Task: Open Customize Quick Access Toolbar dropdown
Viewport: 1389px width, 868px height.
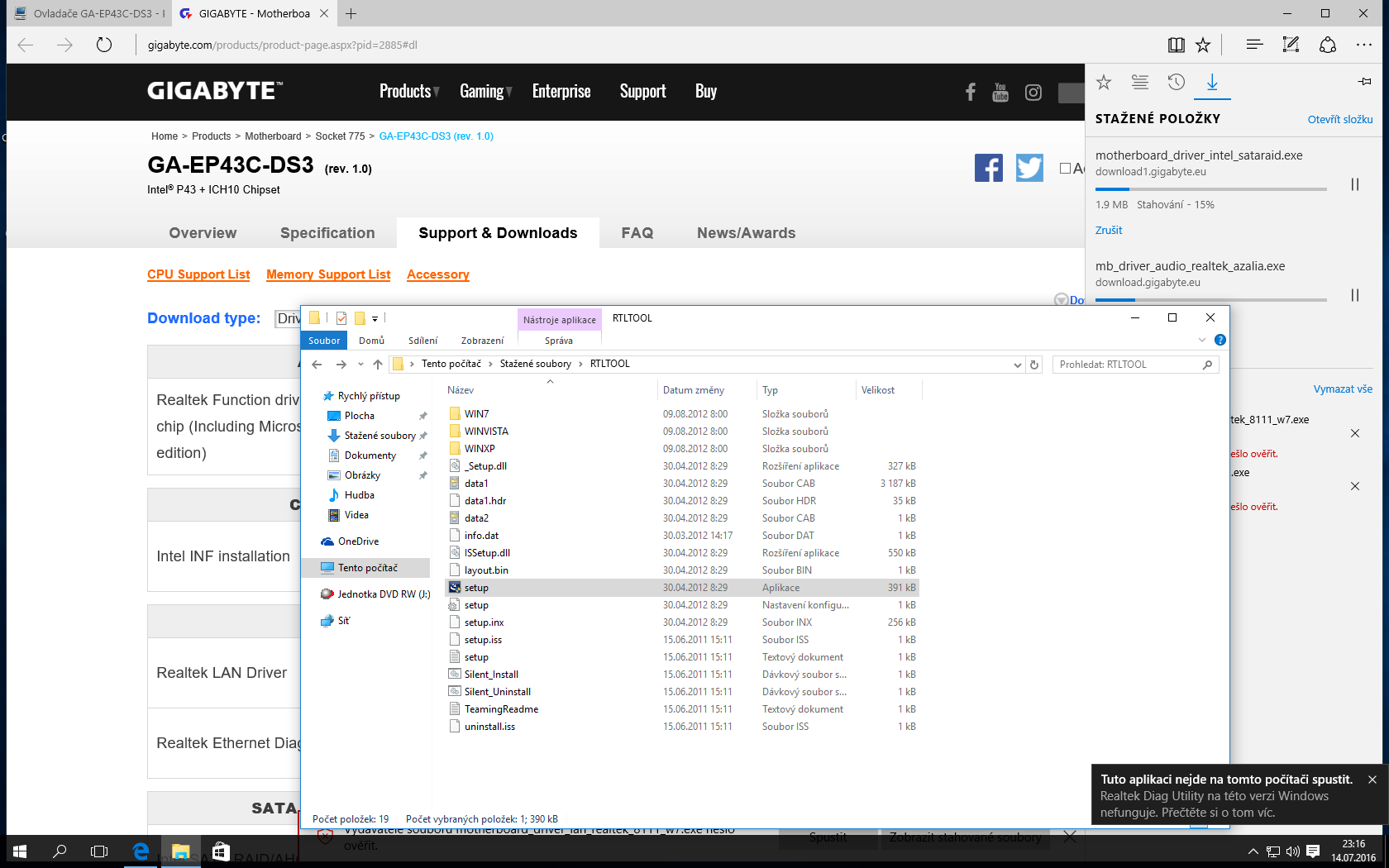Action: 375,319
